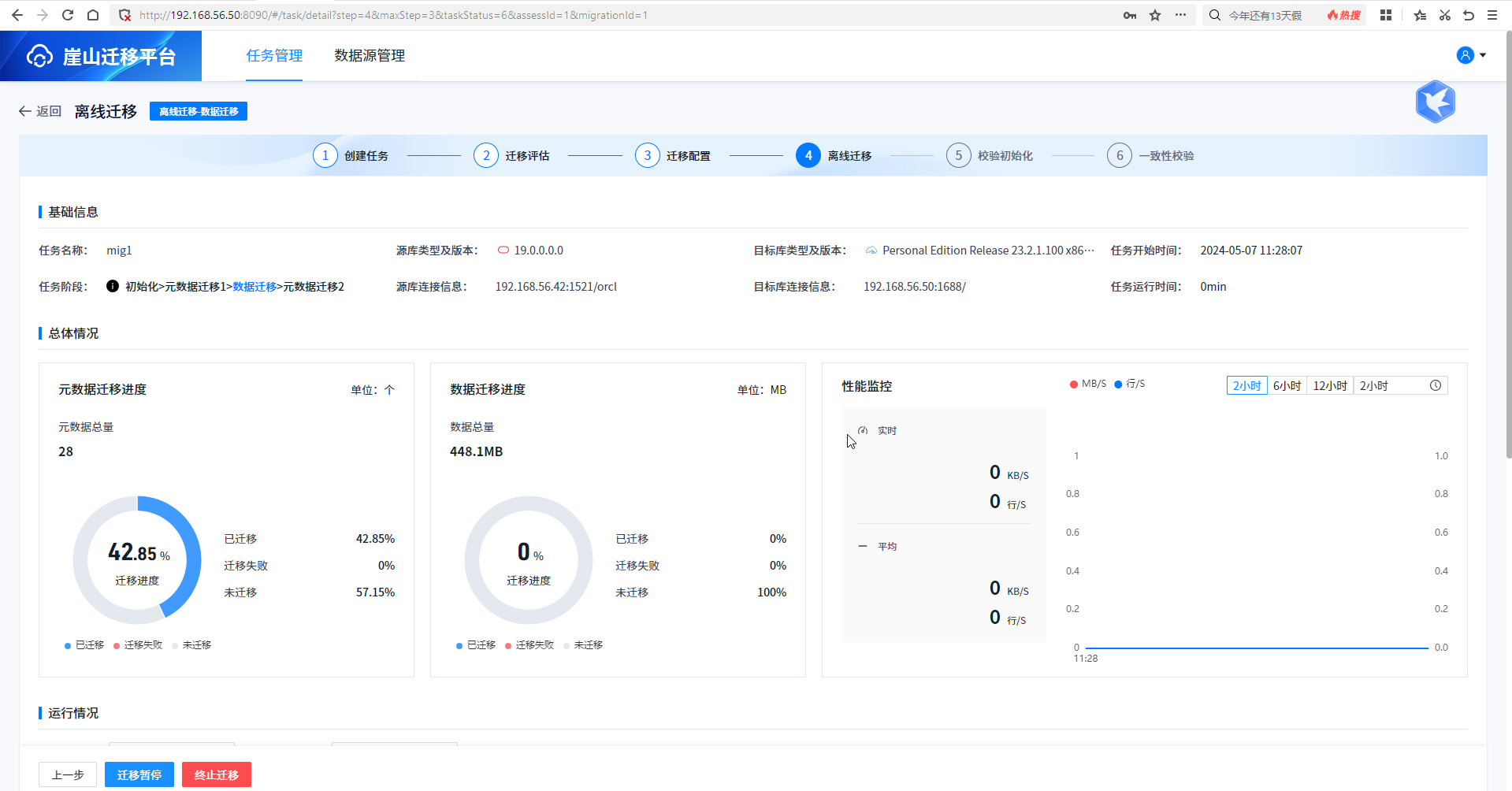Toggle 已迁移 legend in metadata chart

[x=84, y=645]
